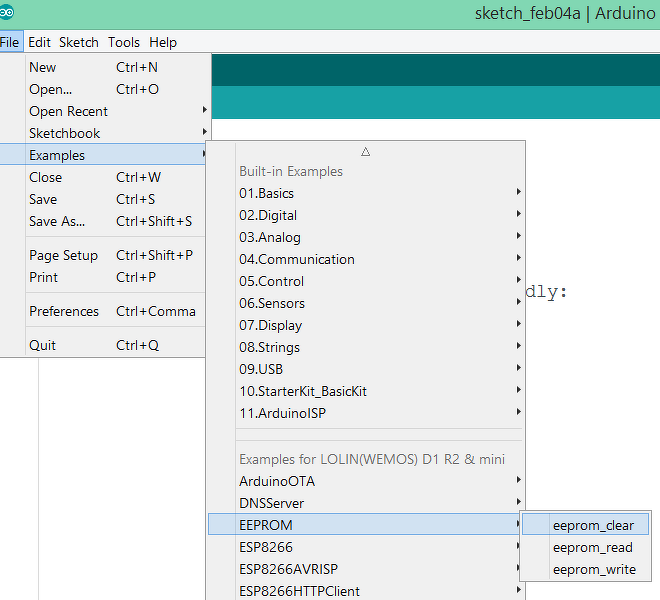Expand the 04.Communication examples submenu

pos(366,259)
